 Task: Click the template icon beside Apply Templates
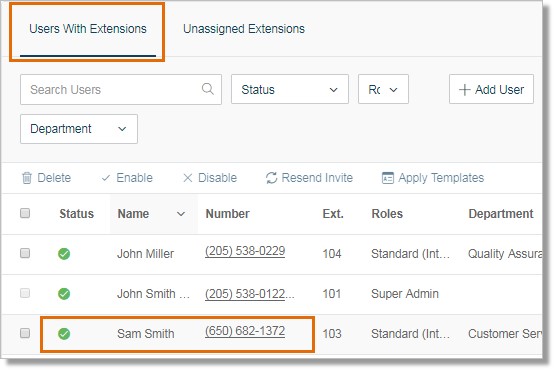click(388, 178)
